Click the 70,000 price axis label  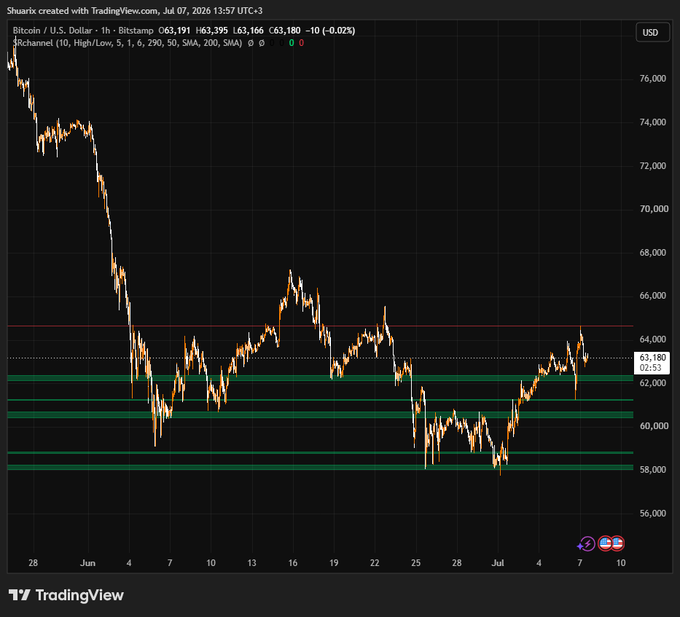pos(653,209)
